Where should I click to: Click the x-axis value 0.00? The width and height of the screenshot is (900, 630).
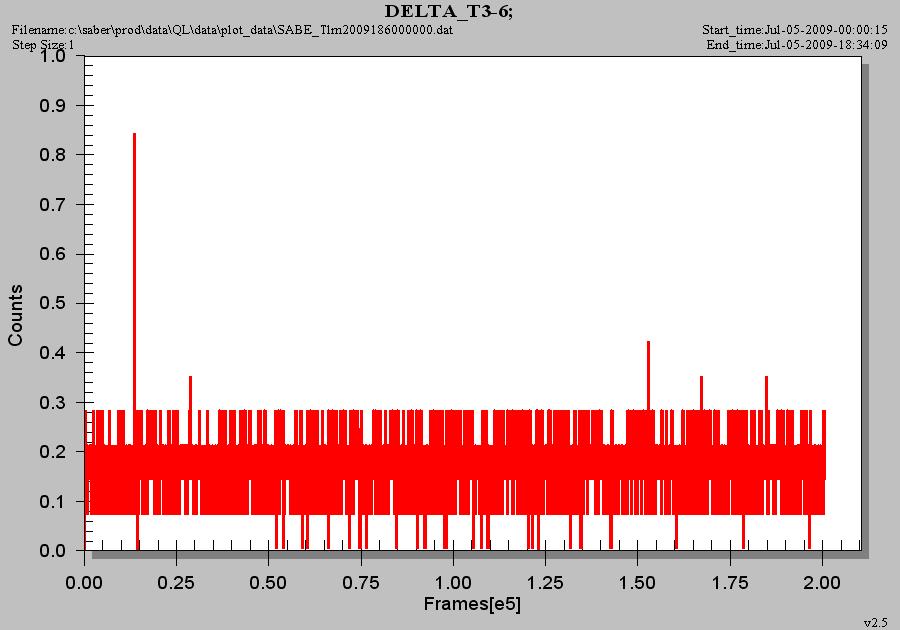click(x=84, y=583)
